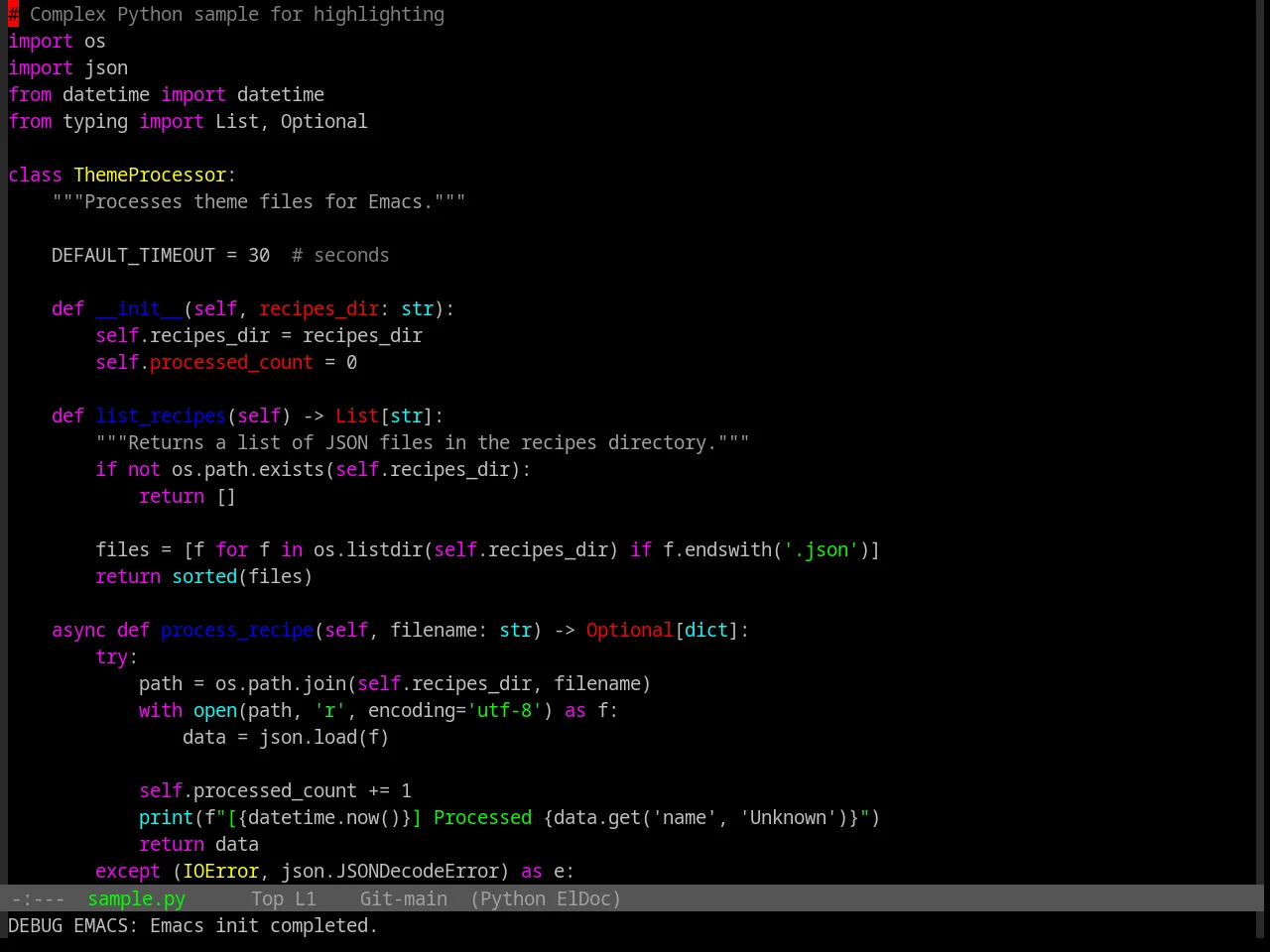
Task: Click JSONDecodeError in except clause
Action: pyautogui.click(x=417, y=871)
